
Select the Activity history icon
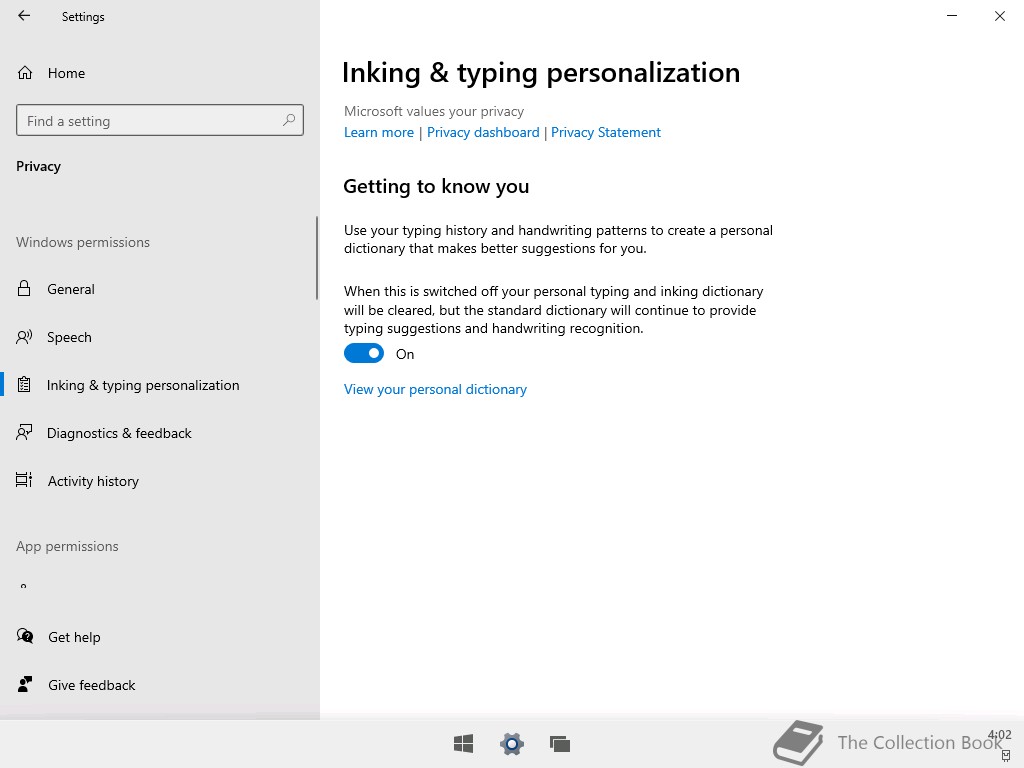[x=24, y=480]
